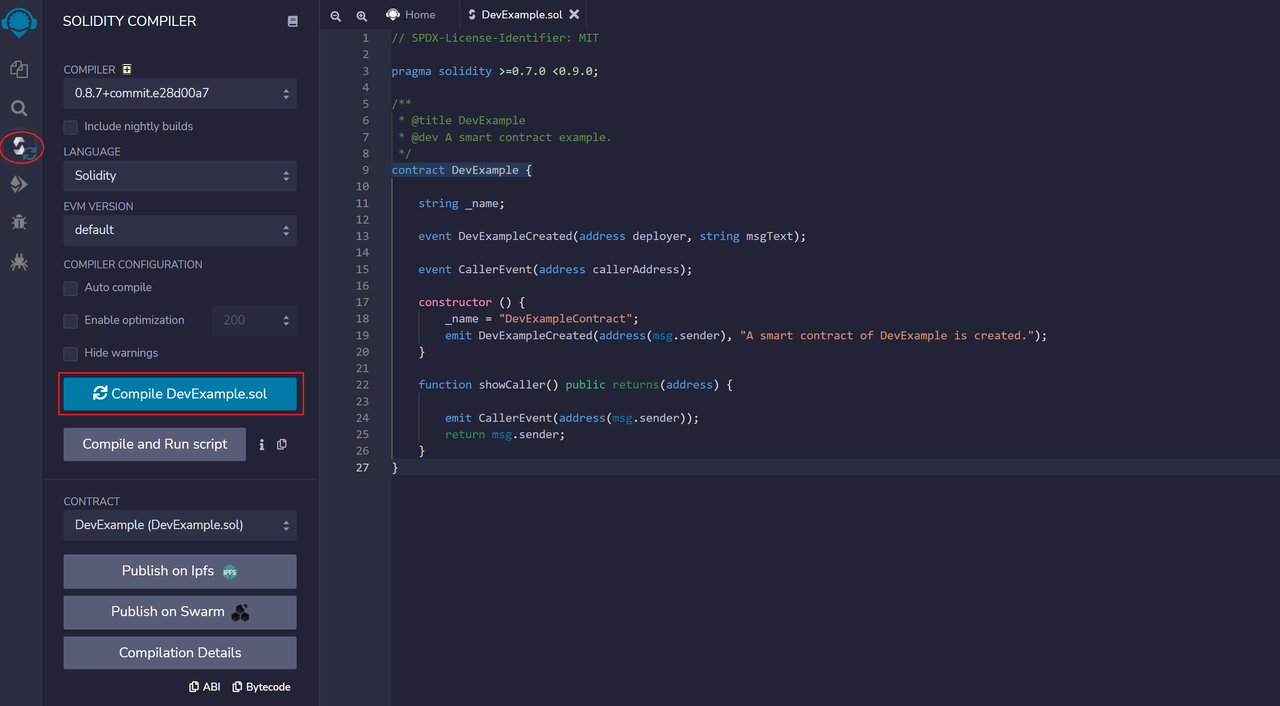Screen dimensions: 1280x706
Task: Open the Search in files sidebar icon
Action: [19, 108]
